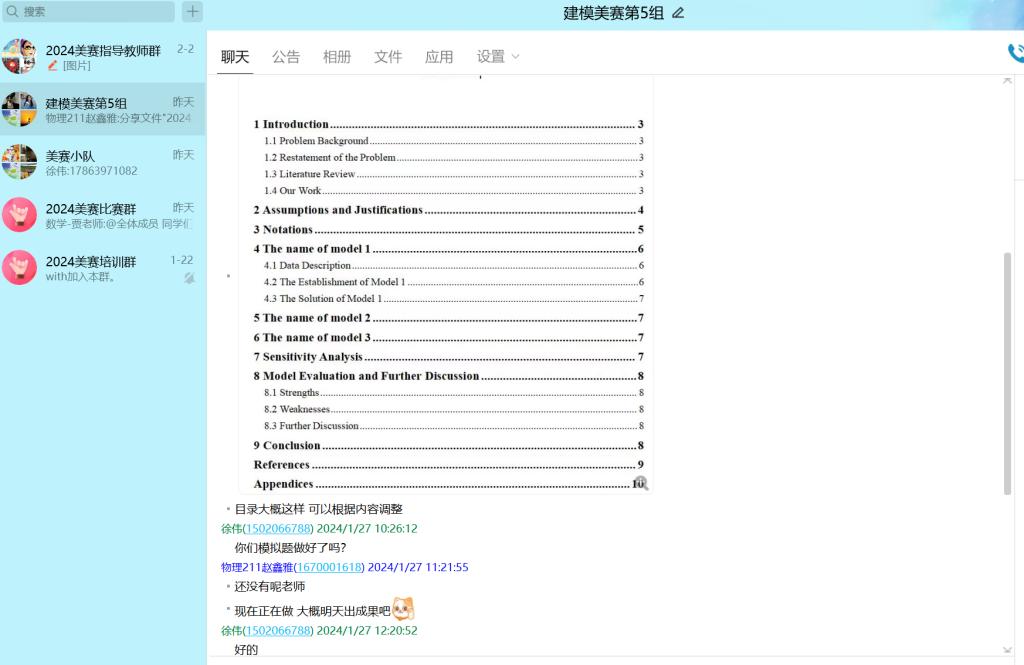Jump to bottom with the scroll-down arrow
Screen dimensions: 1024x665
click(x=1007, y=650)
